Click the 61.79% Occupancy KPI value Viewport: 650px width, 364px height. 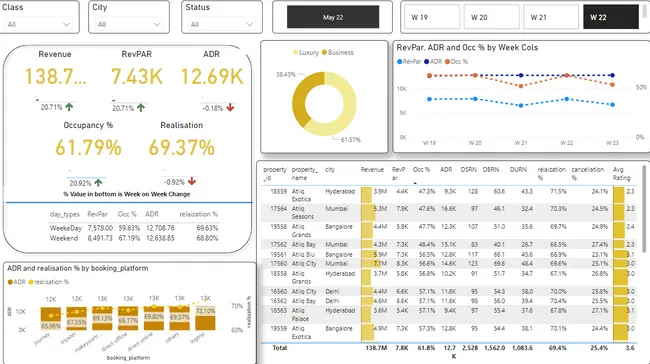click(x=88, y=148)
